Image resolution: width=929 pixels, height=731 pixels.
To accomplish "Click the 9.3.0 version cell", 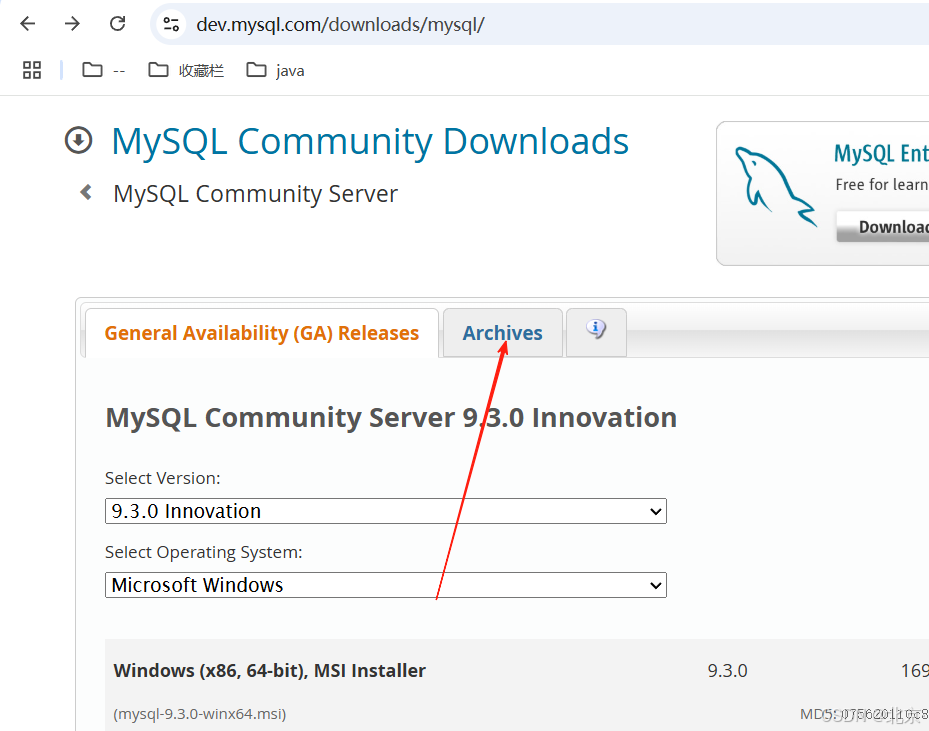I will click(728, 671).
